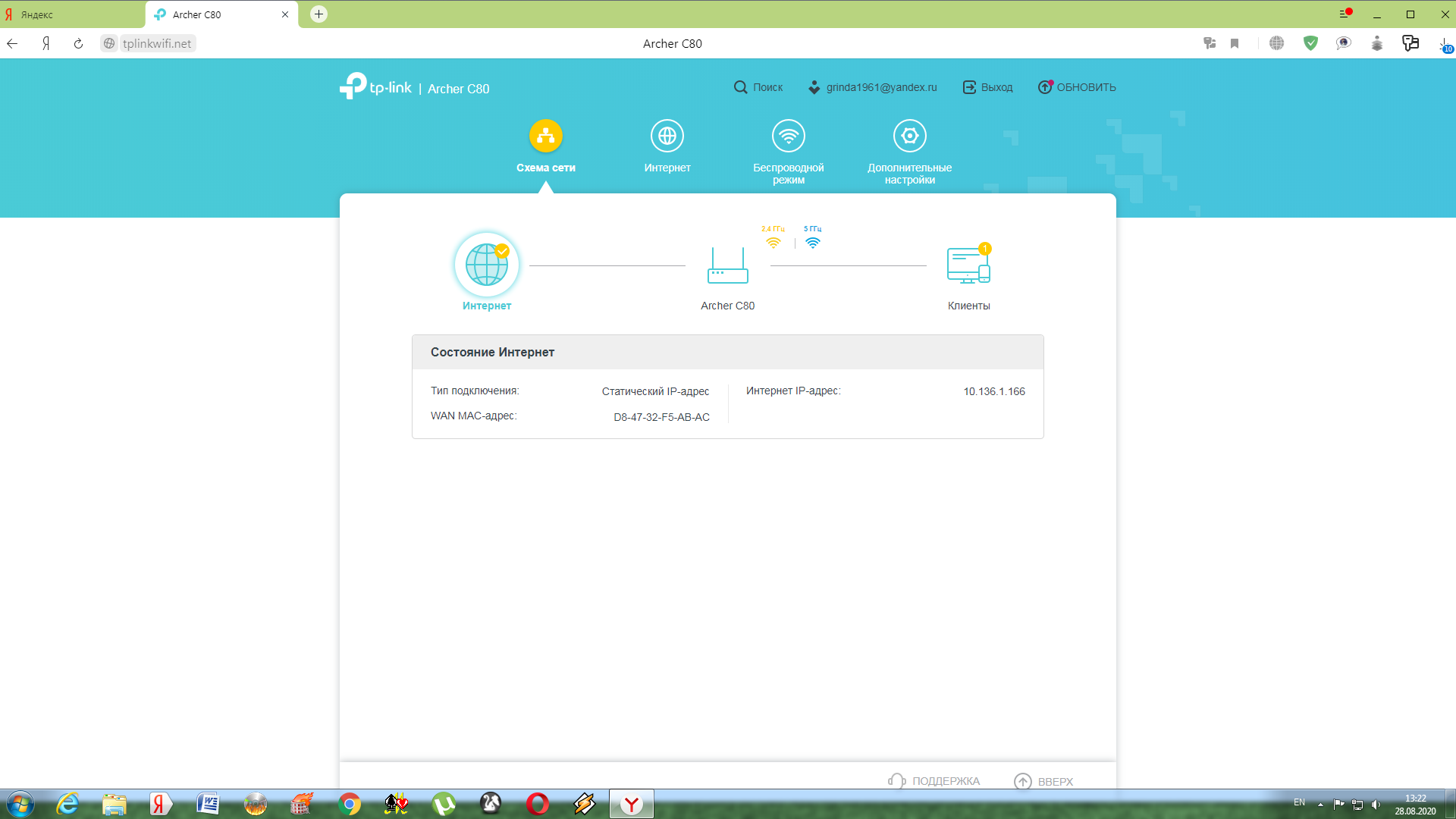The image size is (1456, 819).
Task: Open Дополнительные настройки advanced settings tab
Action: click(910, 152)
